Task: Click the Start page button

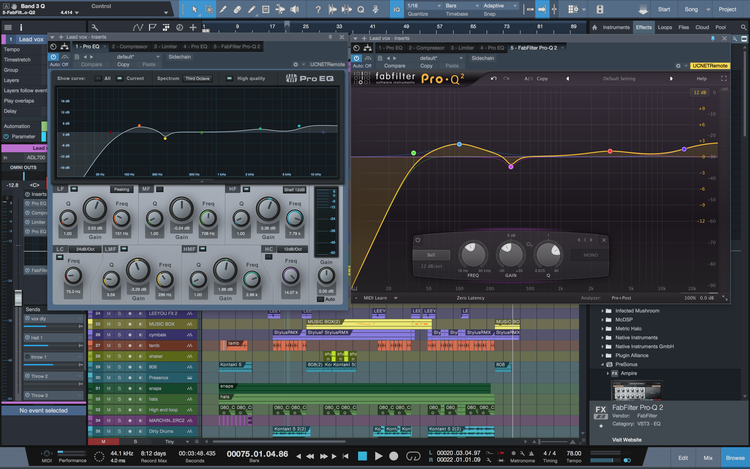Action: tap(664, 9)
